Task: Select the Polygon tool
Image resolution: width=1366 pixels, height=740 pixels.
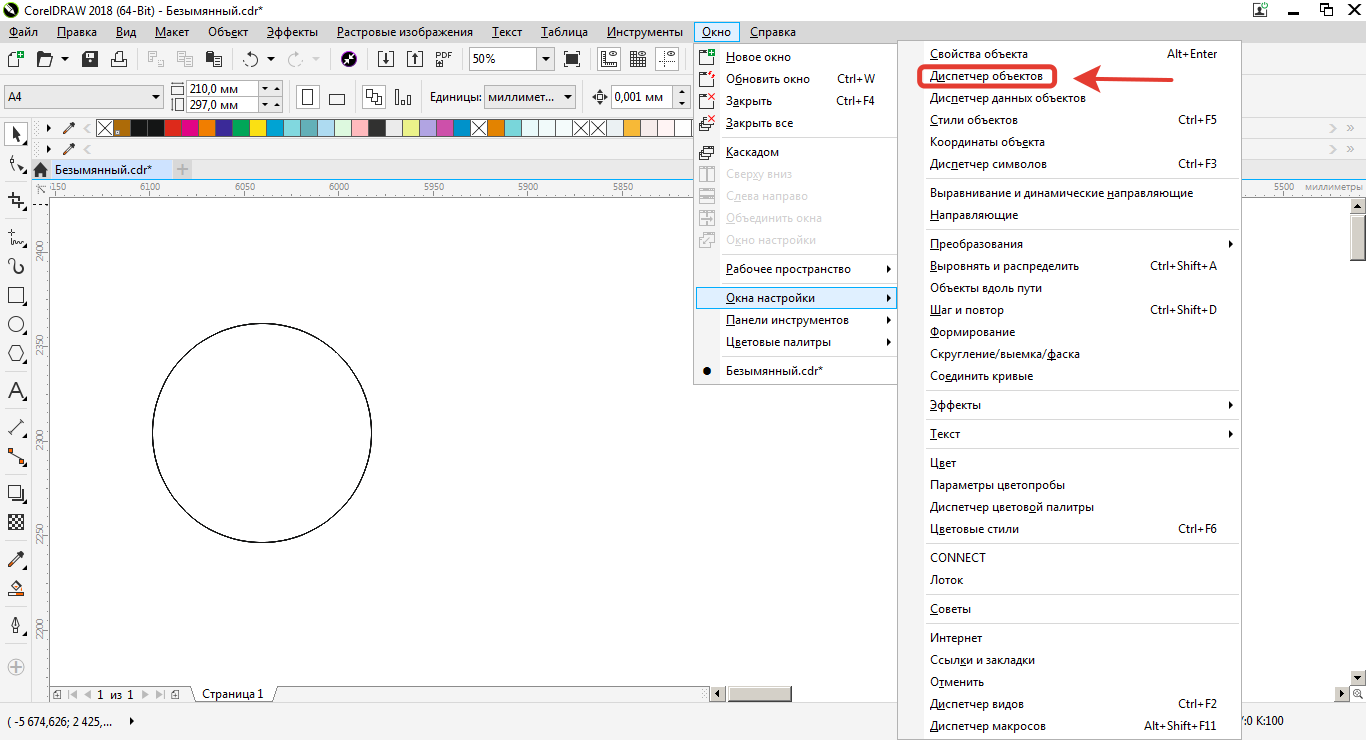Action: tap(16, 354)
